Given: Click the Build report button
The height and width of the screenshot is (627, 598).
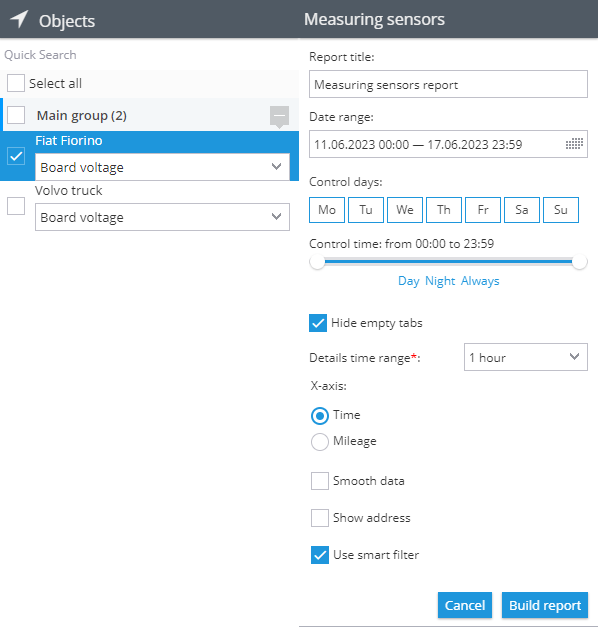Looking at the screenshot, I should pos(545,605).
